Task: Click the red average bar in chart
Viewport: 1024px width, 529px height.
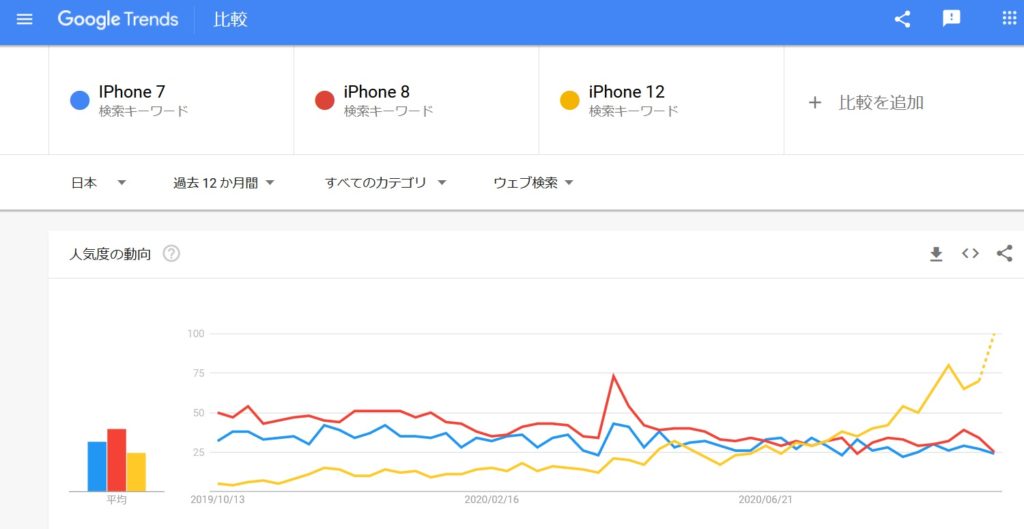Action: coord(117,460)
